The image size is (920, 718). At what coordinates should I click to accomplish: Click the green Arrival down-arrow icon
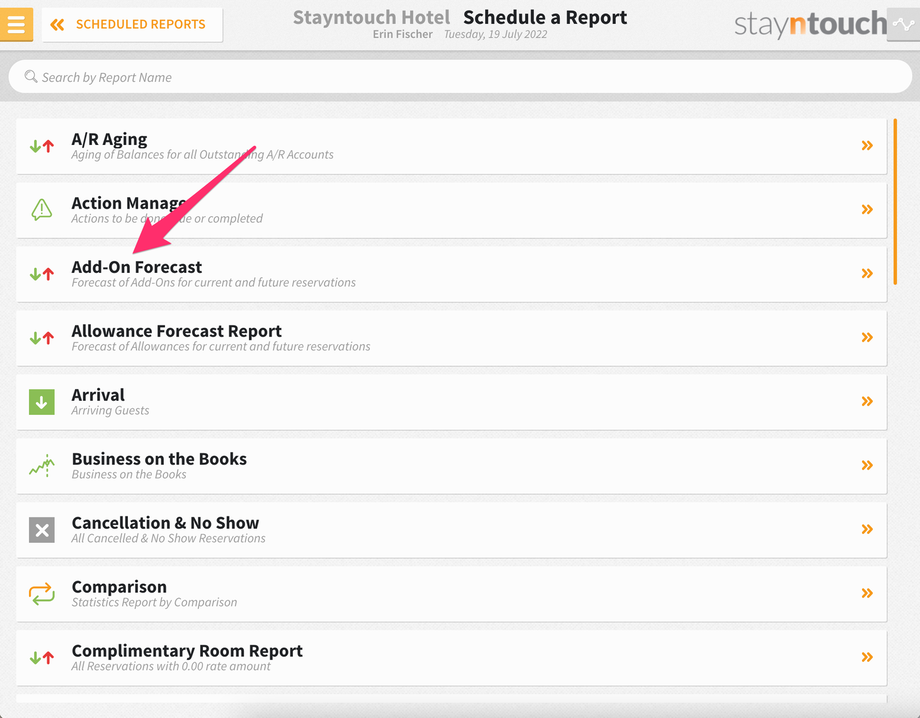(x=42, y=402)
